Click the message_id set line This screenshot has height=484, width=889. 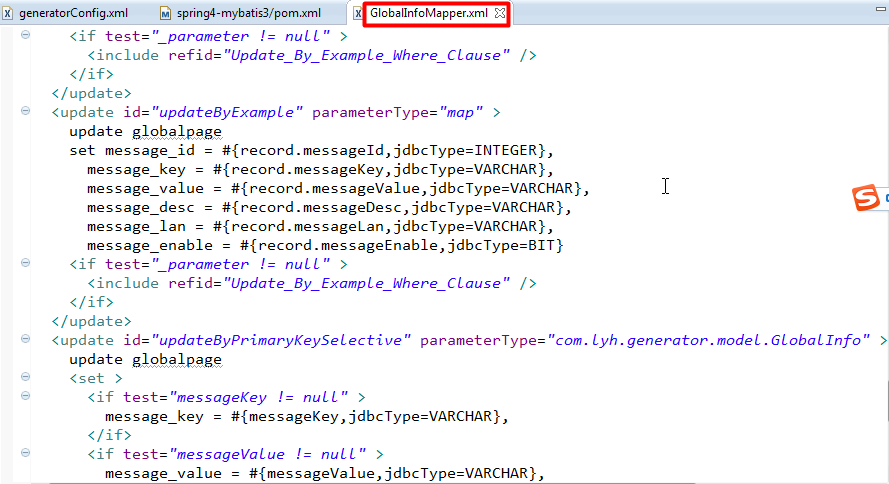[311, 150]
